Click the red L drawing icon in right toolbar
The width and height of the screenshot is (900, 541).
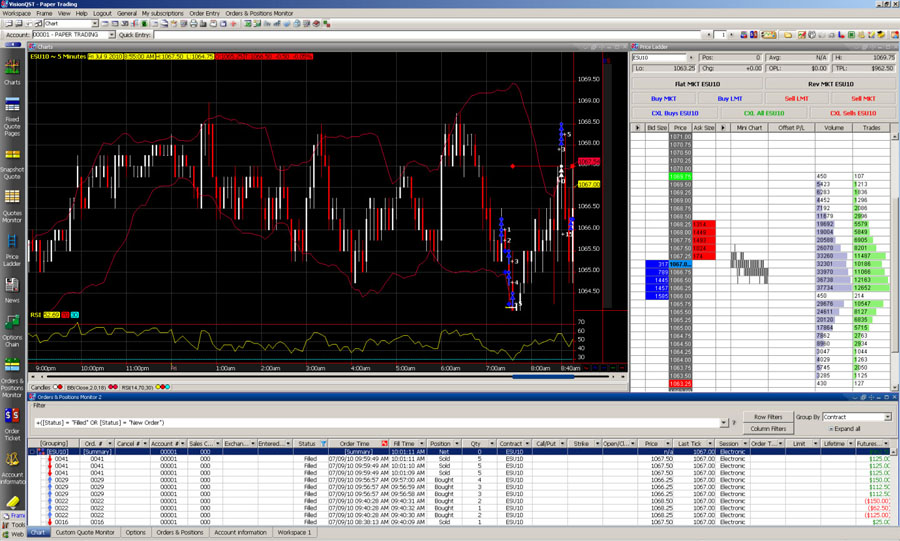click(x=841, y=34)
